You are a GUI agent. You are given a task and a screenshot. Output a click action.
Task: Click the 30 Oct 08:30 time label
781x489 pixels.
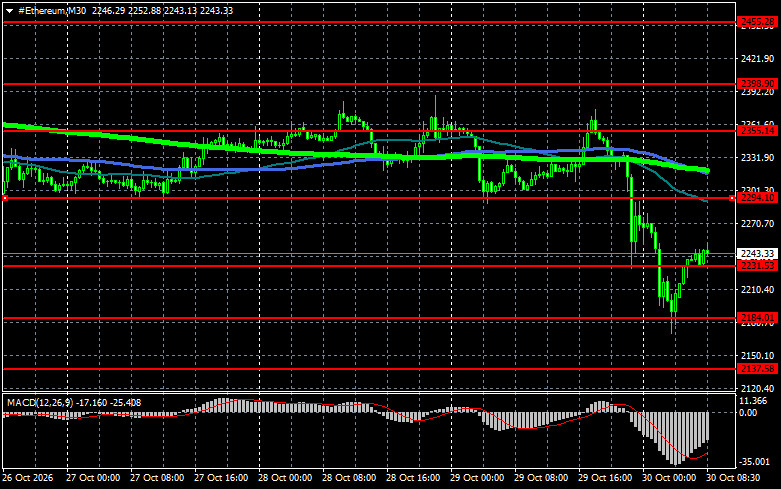[x=733, y=478]
